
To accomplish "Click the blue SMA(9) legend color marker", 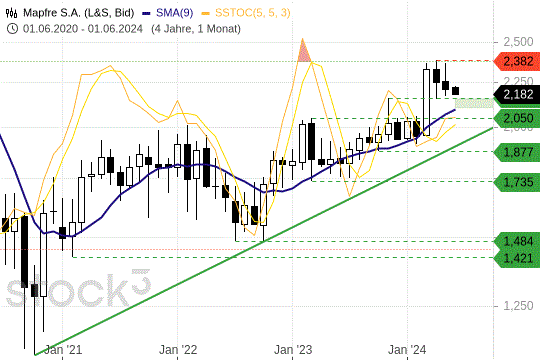I will (x=146, y=14).
